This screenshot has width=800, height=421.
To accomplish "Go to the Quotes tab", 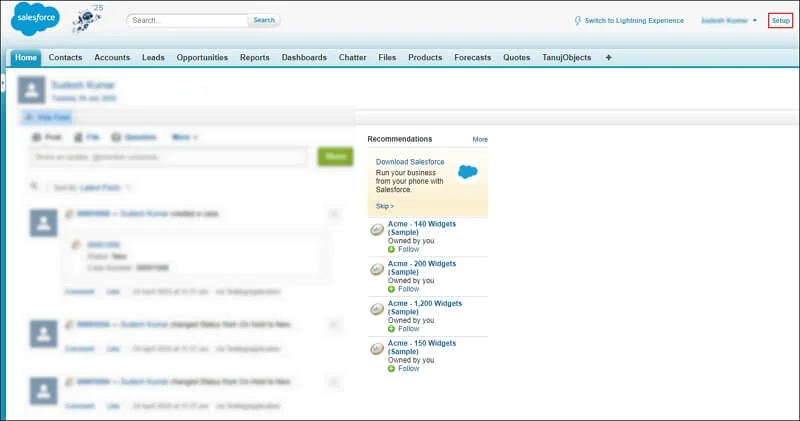I will 516,58.
